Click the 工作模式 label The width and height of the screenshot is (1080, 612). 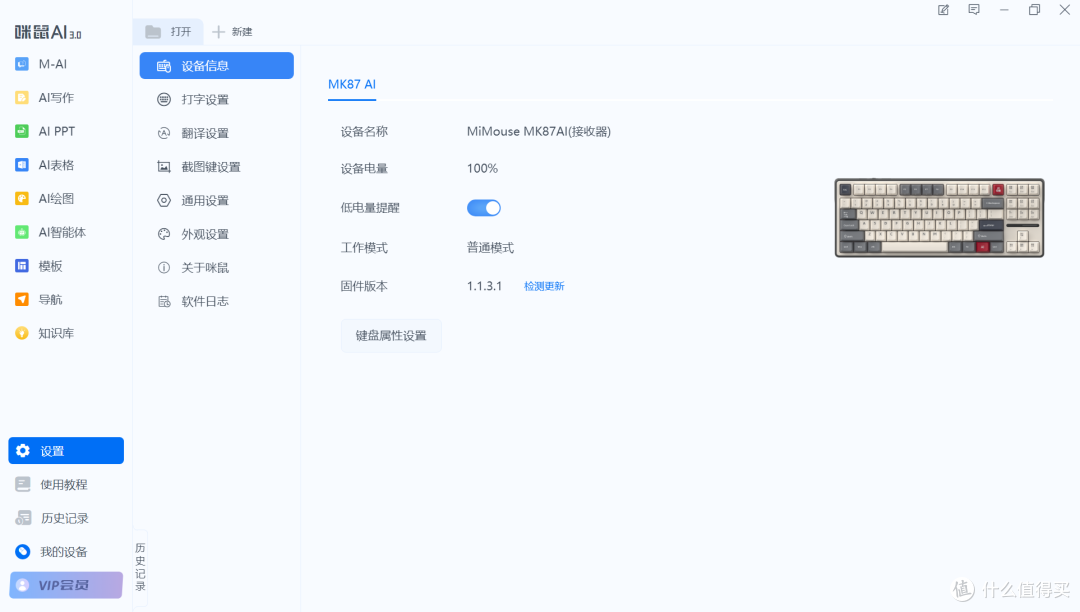click(x=364, y=248)
